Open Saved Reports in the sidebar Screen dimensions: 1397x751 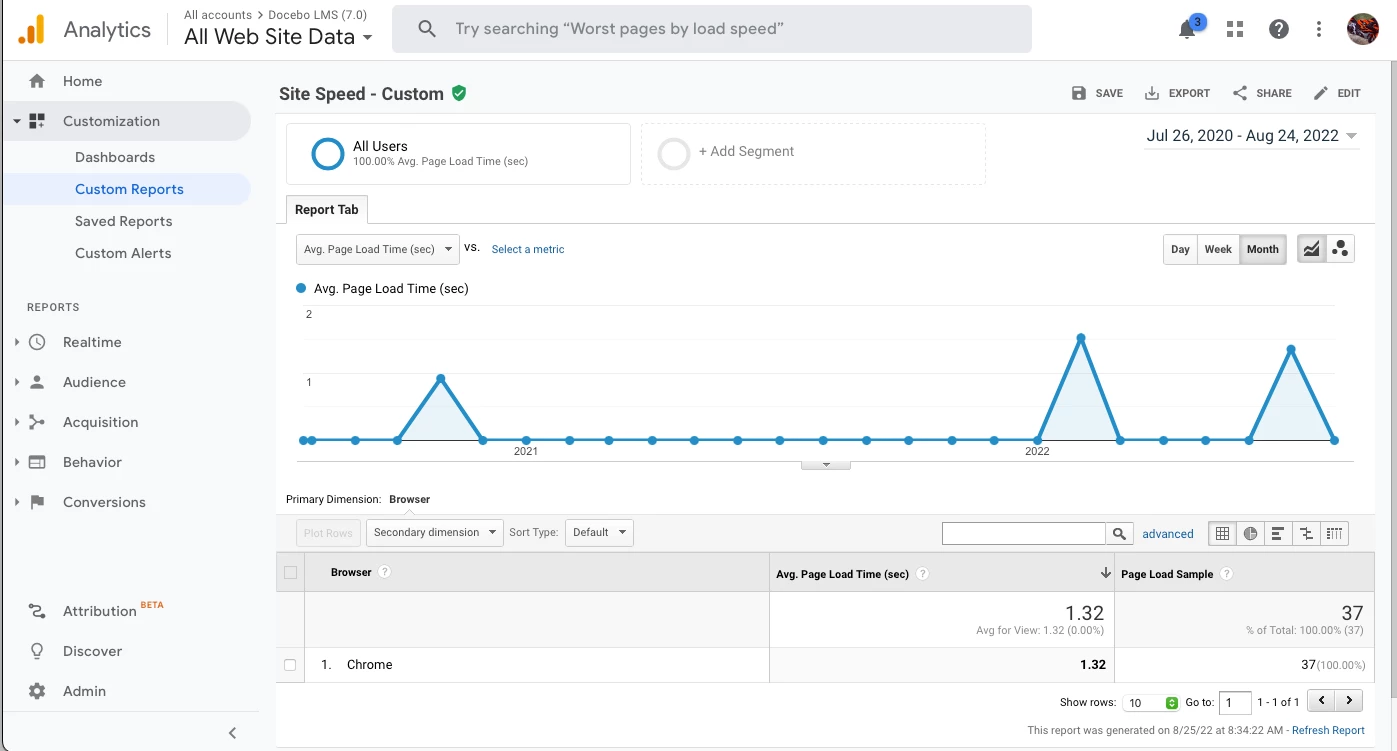point(123,221)
